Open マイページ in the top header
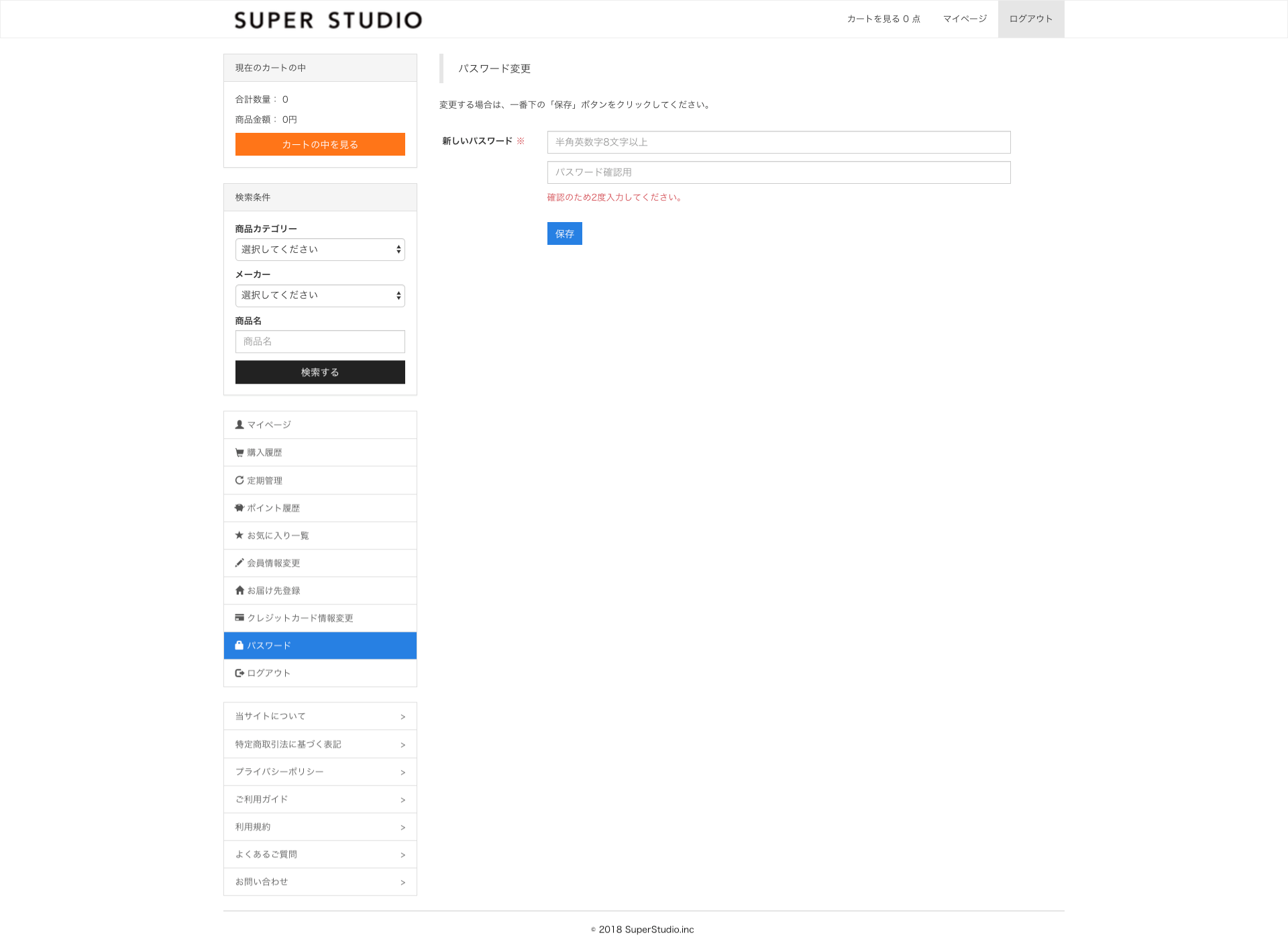Screen dimensions: 1288x948 (x=965, y=19)
